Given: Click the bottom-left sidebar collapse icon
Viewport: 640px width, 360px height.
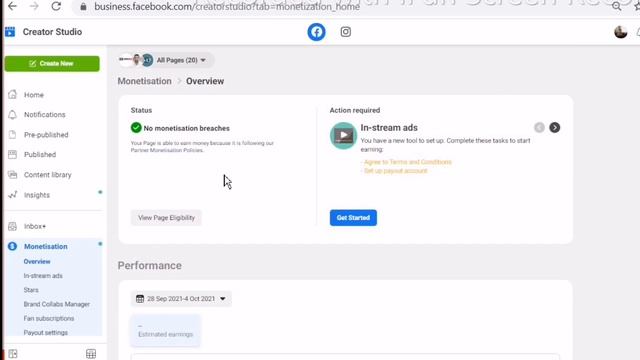Looking at the screenshot, I should (13, 354).
